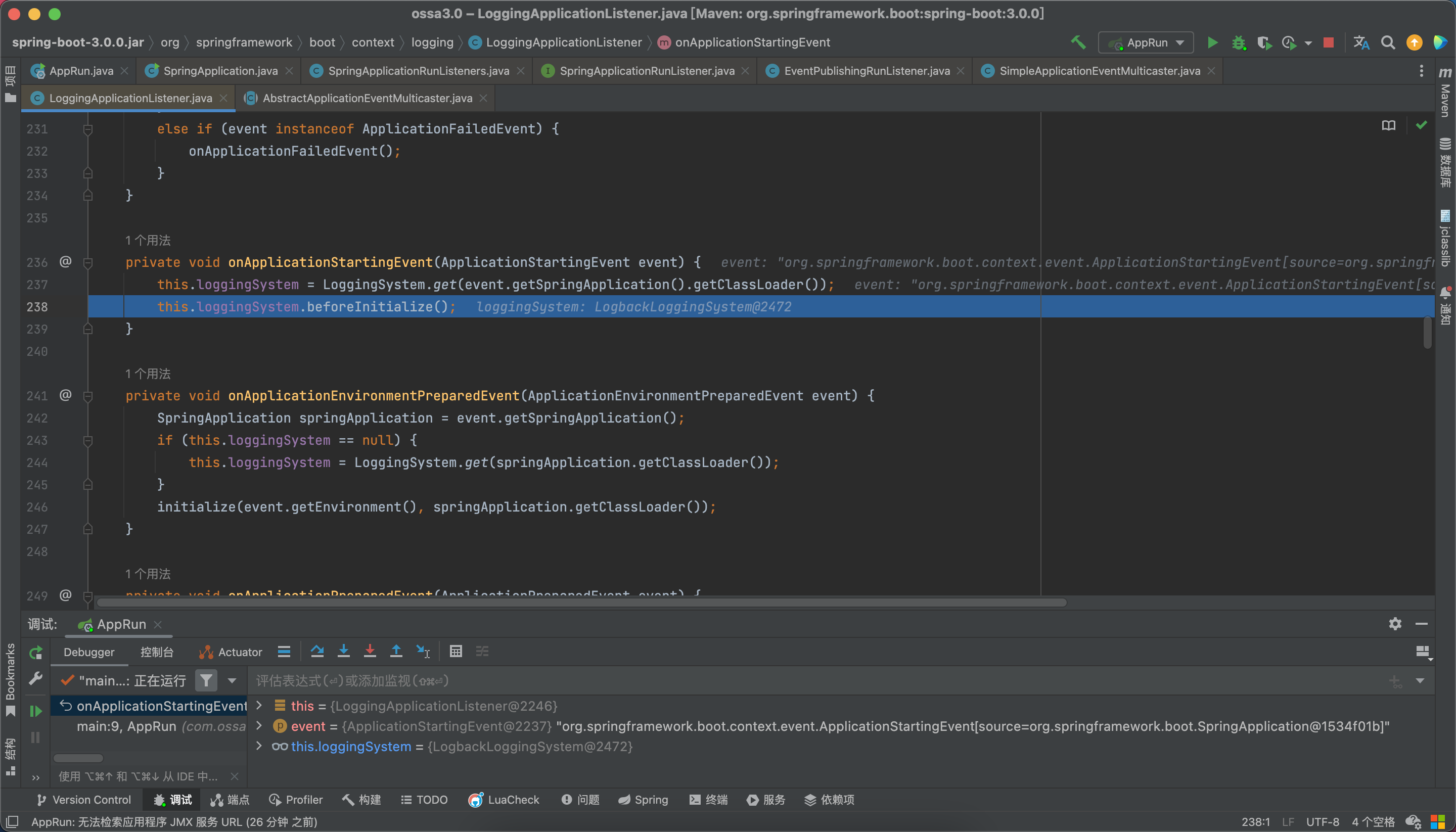Open the Spring tool window
Viewport: 1456px width, 832px height.
pos(644,800)
